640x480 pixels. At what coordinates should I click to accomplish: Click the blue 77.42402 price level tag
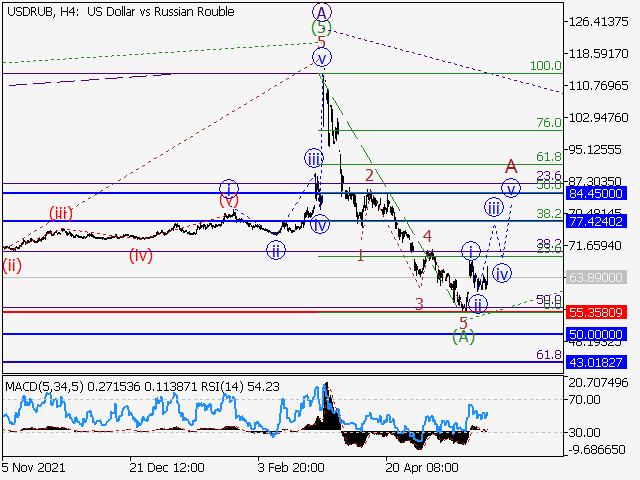pyautogui.click(x=596, y=222)
